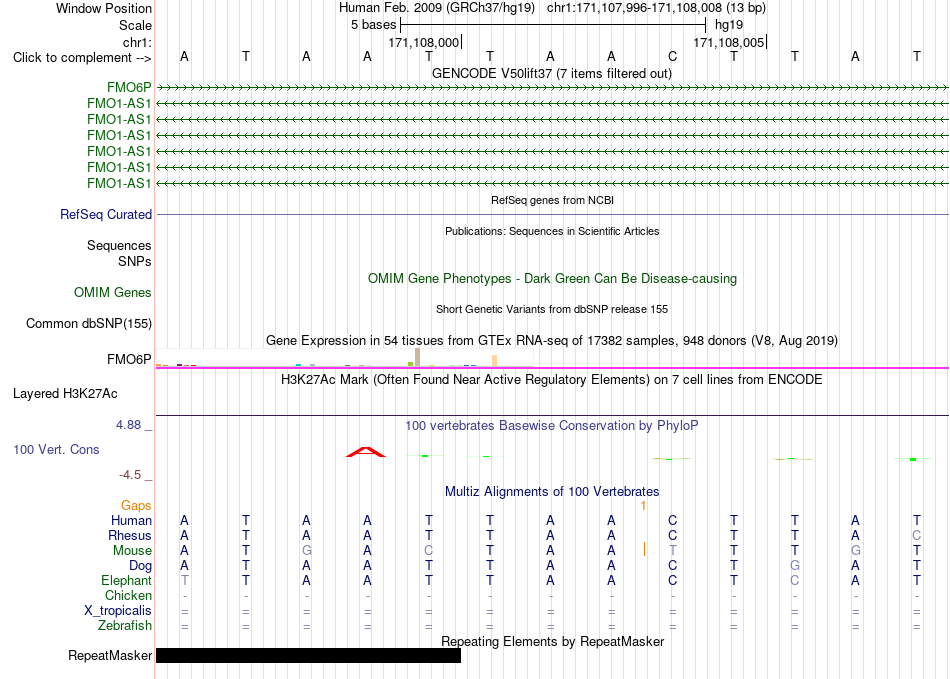The height and width of the screenshot is (679, 950).
Task: Click the 'RefSeq genes from NCBI' title
Action: pos(553,200)
